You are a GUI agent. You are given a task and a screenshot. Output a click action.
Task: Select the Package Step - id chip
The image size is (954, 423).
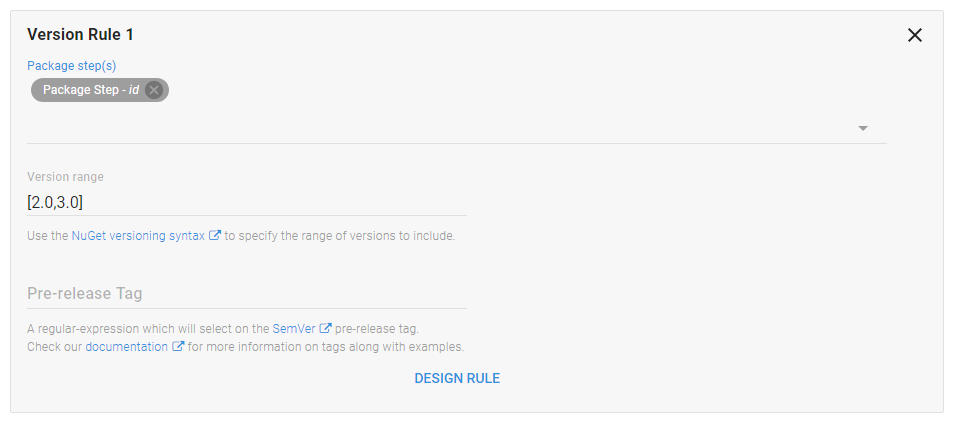click(90, 90)
